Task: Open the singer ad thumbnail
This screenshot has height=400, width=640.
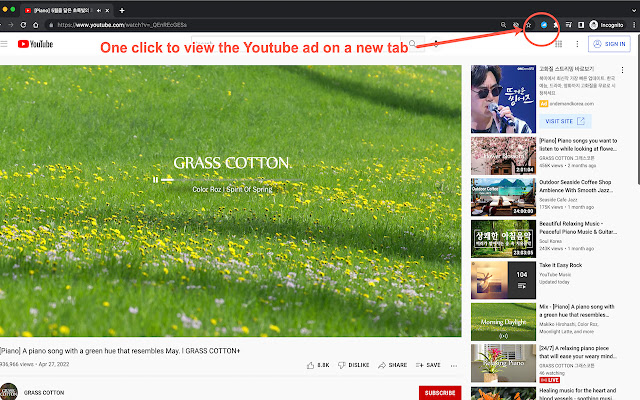Action: coord(503,99)
